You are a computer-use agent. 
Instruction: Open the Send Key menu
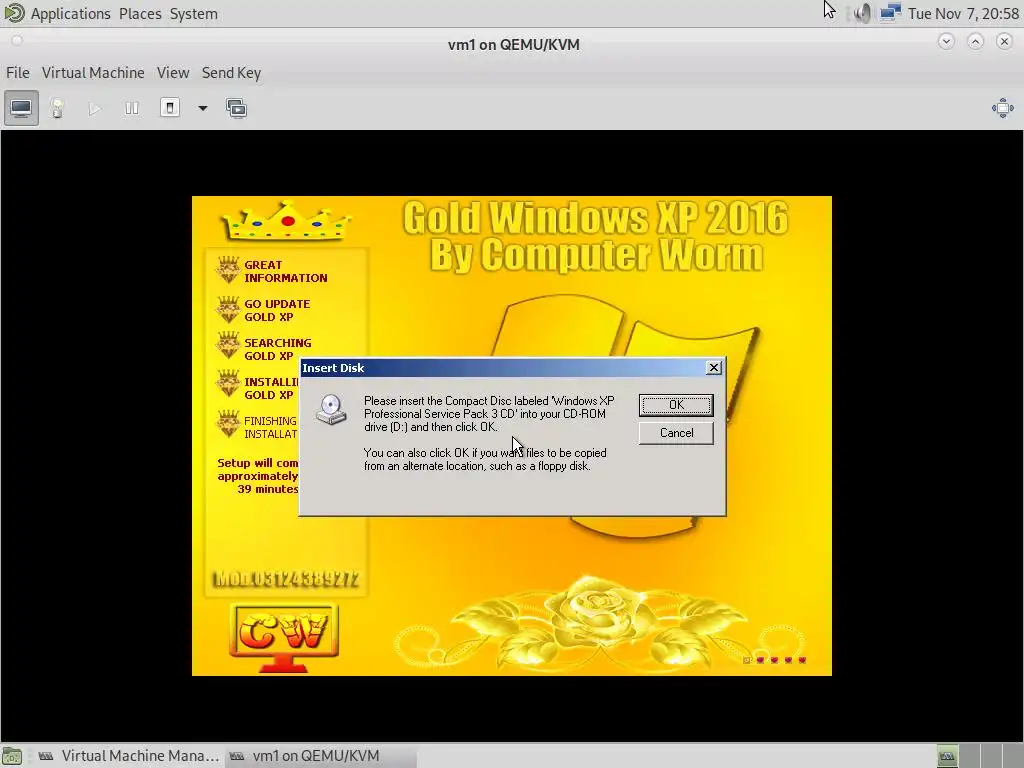231,72
